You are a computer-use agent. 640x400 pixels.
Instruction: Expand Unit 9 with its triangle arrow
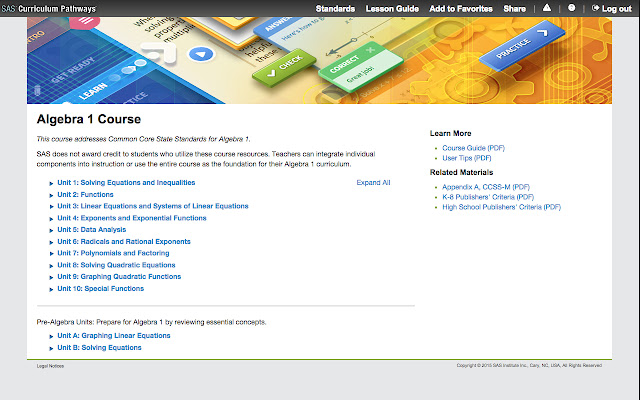[x=51, y=278]
